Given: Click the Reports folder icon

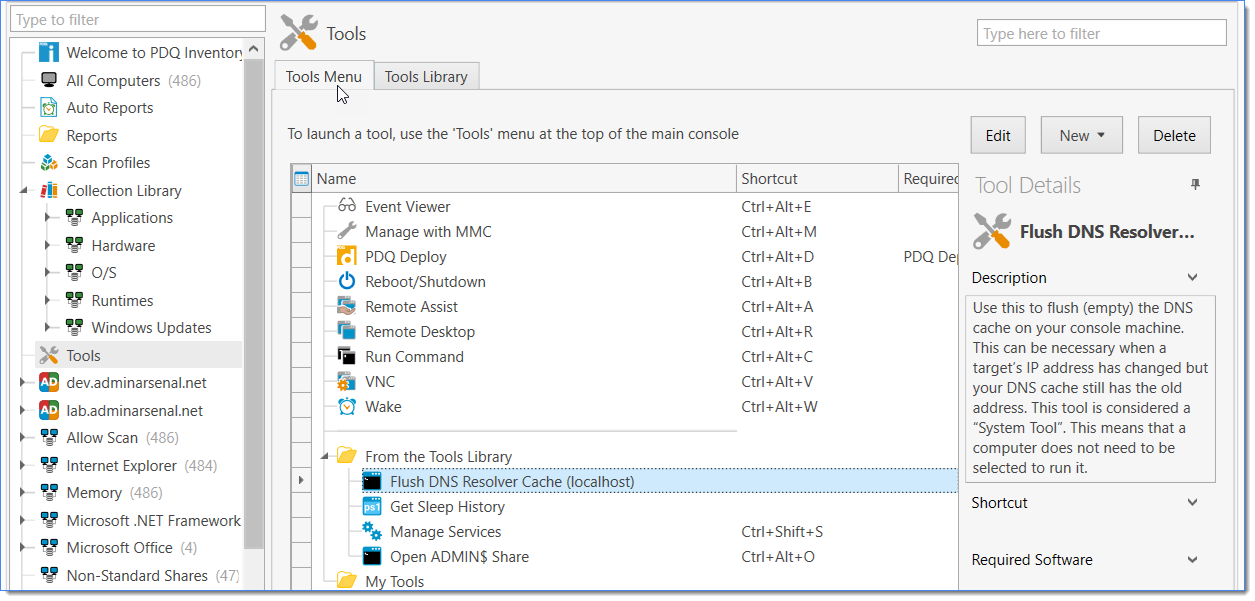Looking at the screenshot, I should (49, 135).
